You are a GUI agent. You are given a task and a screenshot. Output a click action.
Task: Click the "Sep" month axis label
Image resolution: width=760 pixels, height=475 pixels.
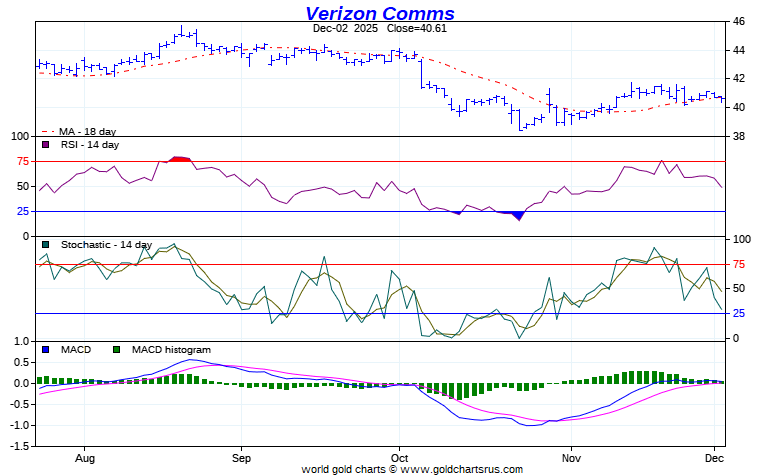(241, 458)
